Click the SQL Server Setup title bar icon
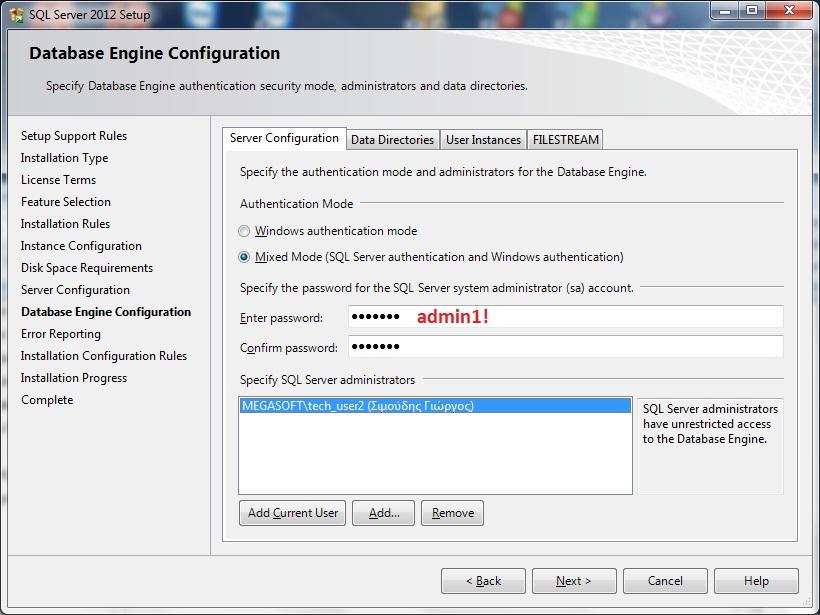 (16, 15)
